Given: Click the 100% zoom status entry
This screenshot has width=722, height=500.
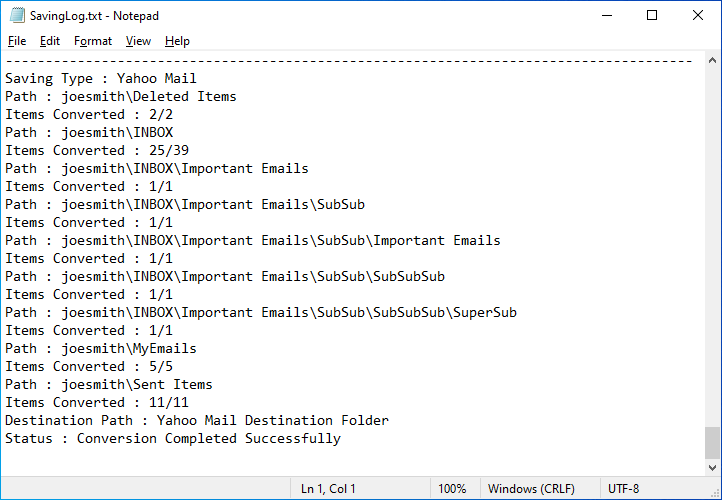Looking at the screenshot, I should (x=452, y=488).
